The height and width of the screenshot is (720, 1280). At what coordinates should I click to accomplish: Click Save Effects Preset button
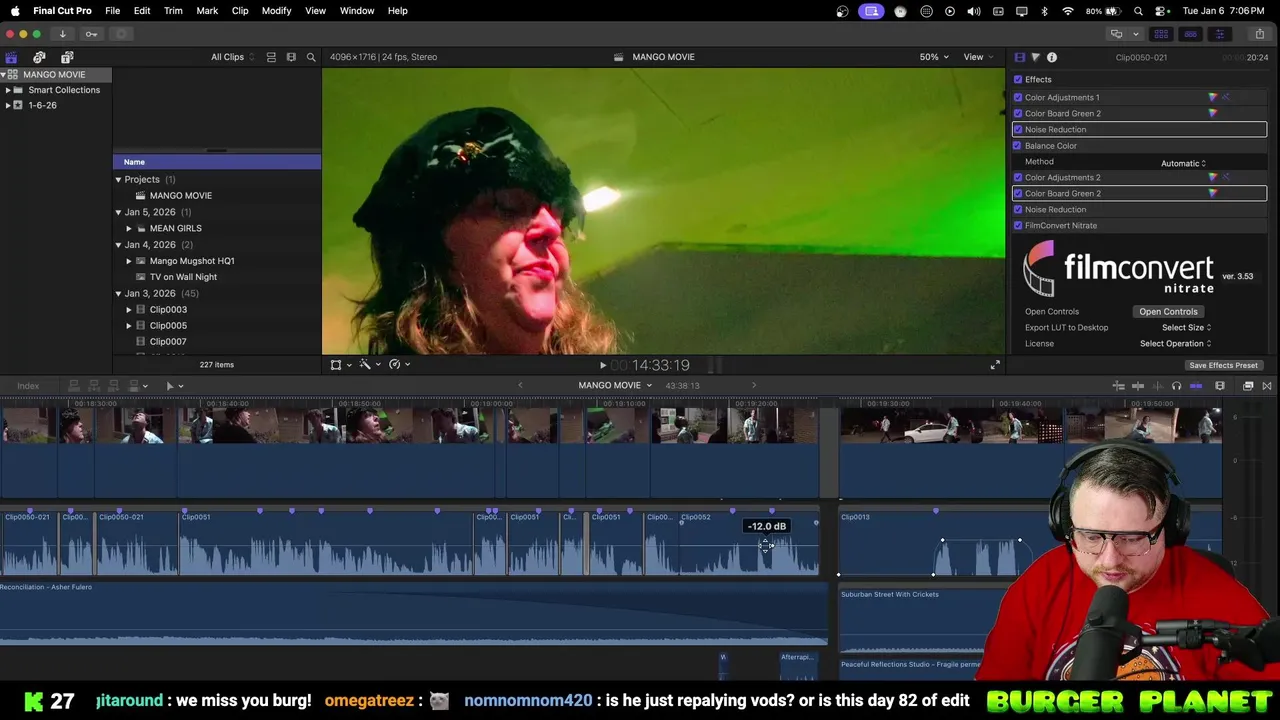(1223, 365)
